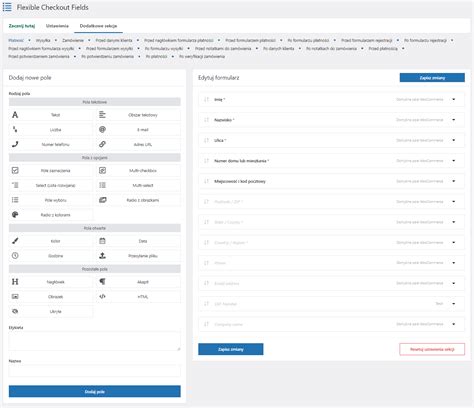
Task: Pick the Liczba number field icon
Action: point(15,130)
